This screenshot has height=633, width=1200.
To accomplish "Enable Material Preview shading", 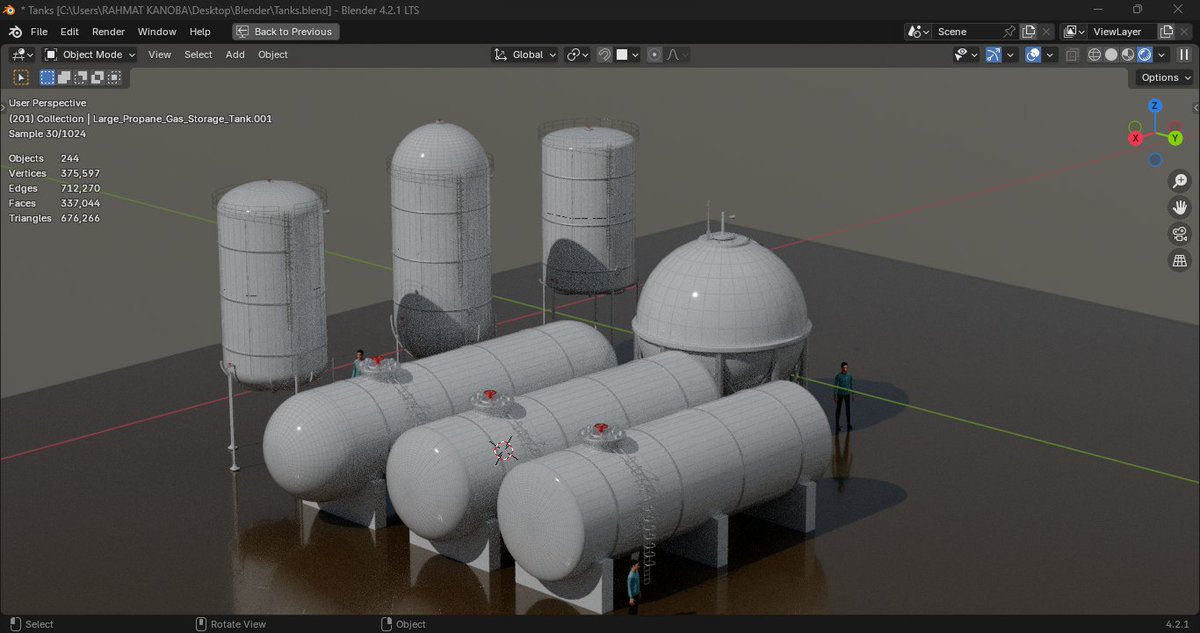I will pos(1127,55).
